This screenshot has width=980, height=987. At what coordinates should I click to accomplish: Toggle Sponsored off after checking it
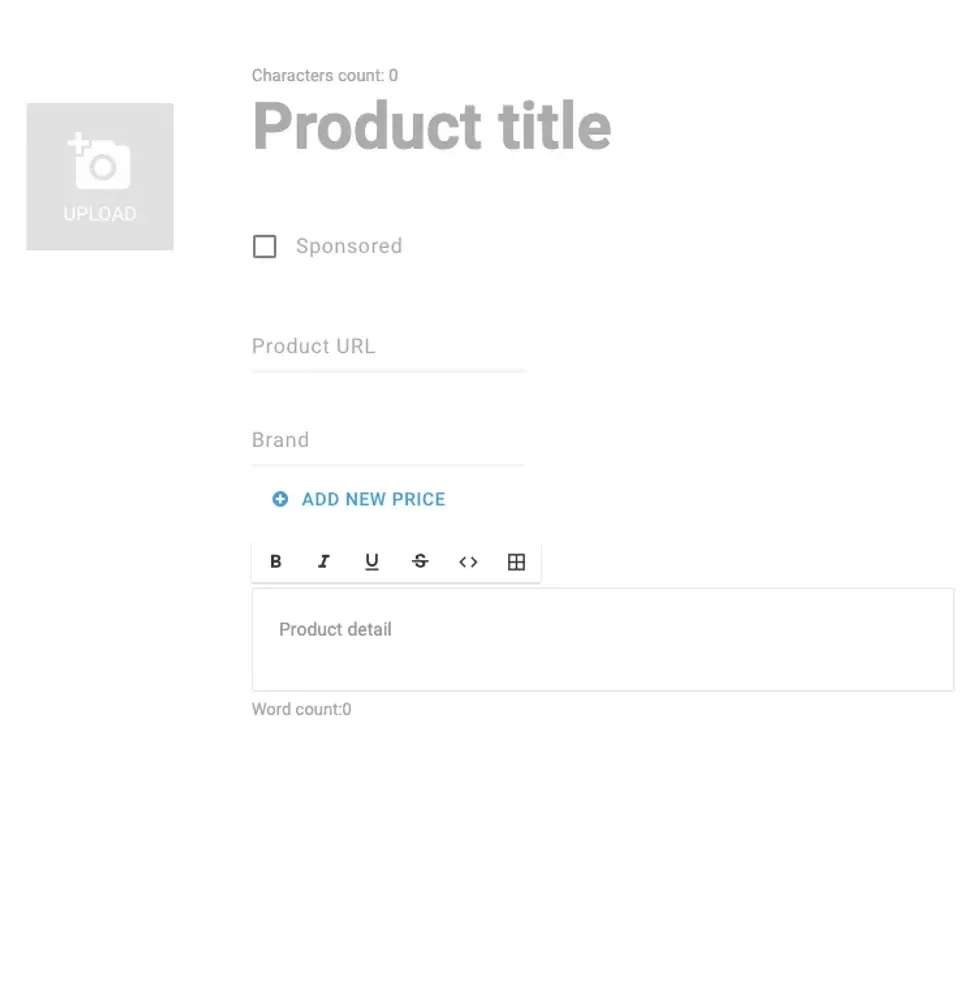pos(264,246)
